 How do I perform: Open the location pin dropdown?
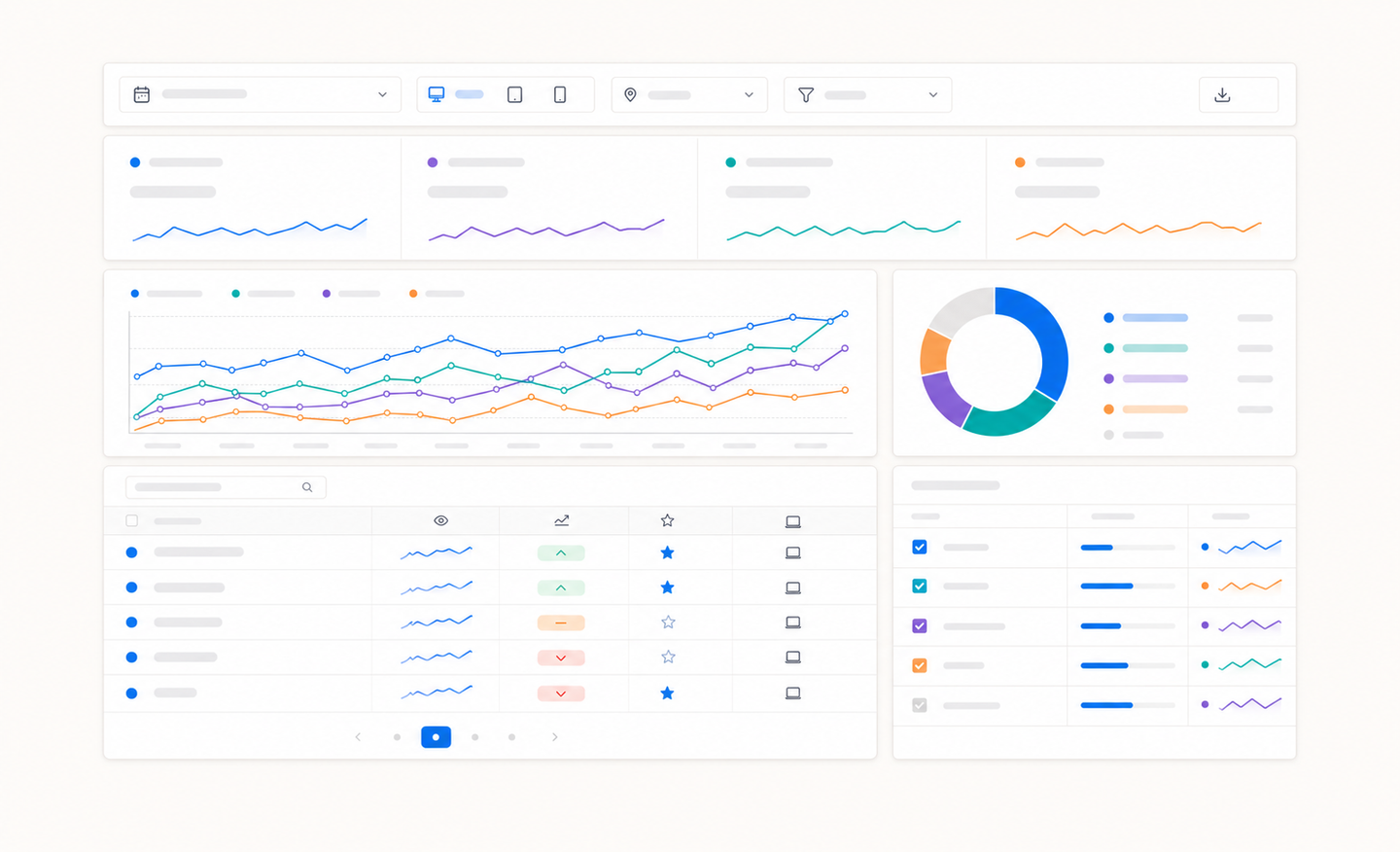tap(689, 94)
